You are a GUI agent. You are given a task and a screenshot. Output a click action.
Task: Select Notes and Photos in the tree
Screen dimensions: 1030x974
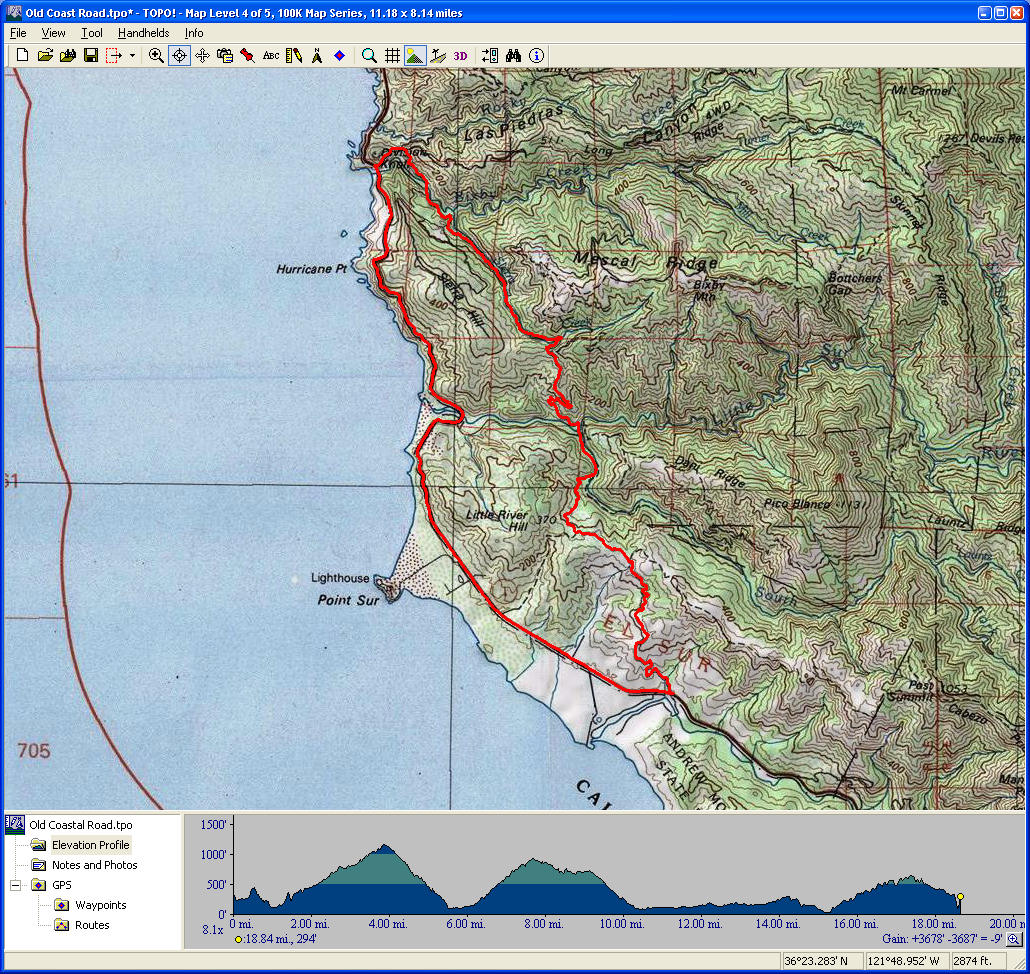coord(94,865)
